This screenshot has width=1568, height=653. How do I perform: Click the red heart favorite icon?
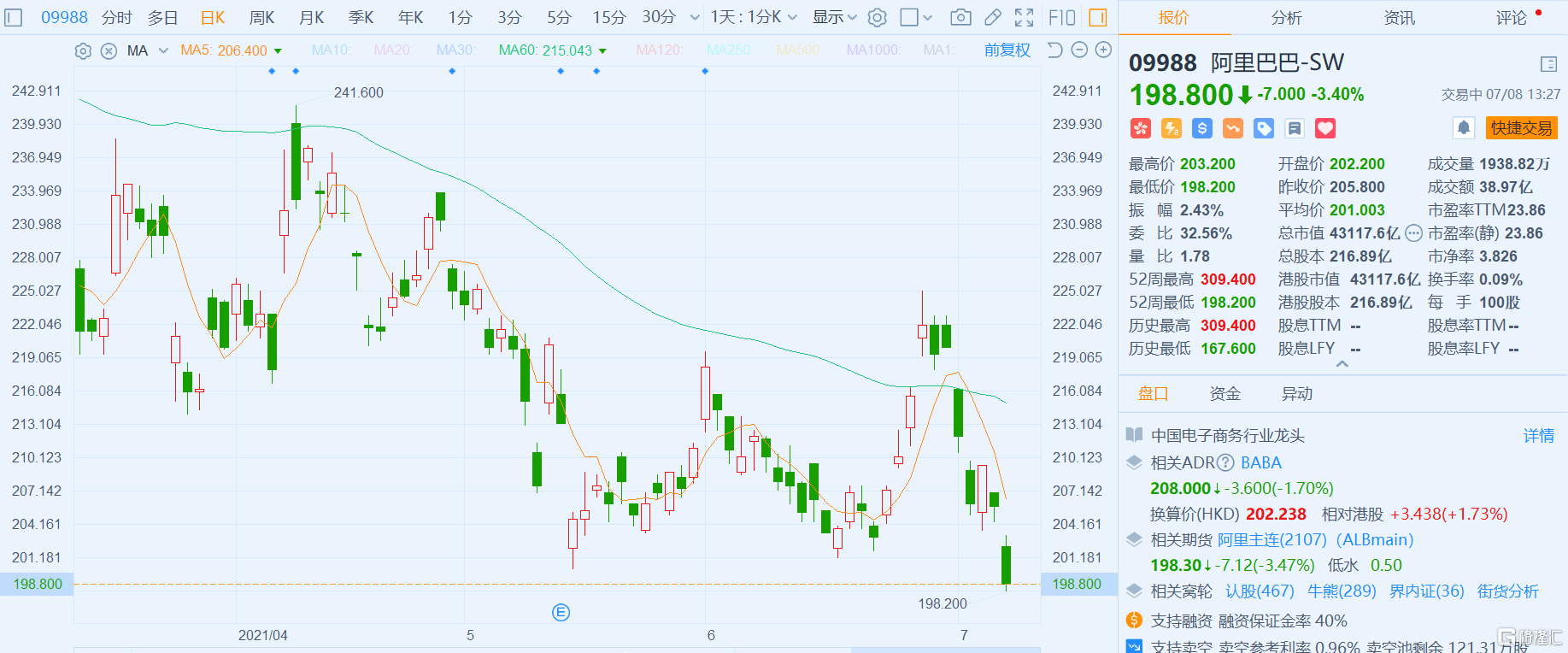tap(1325, 128)
